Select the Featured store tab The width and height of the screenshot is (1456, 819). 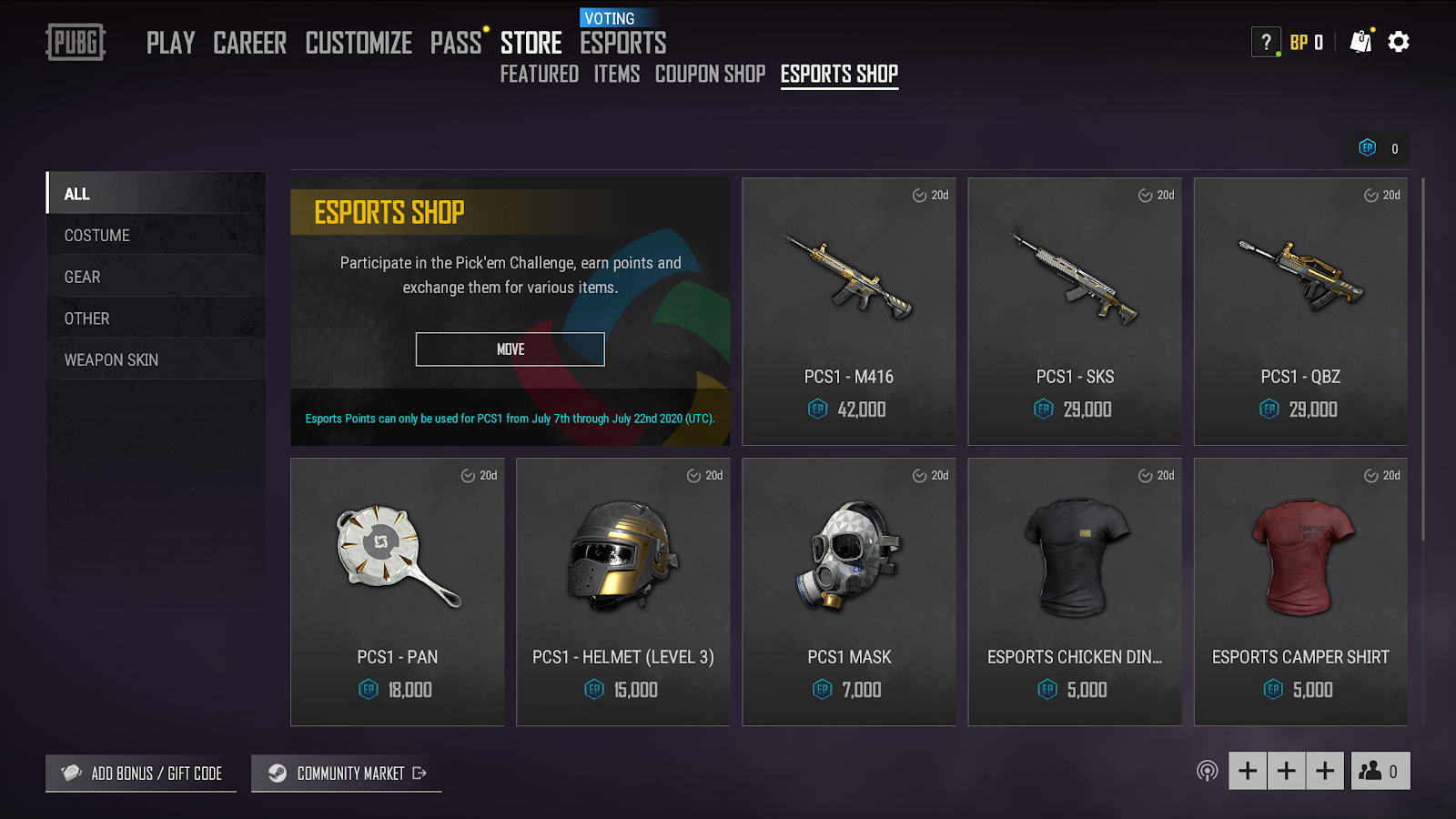tap(539, 74)
